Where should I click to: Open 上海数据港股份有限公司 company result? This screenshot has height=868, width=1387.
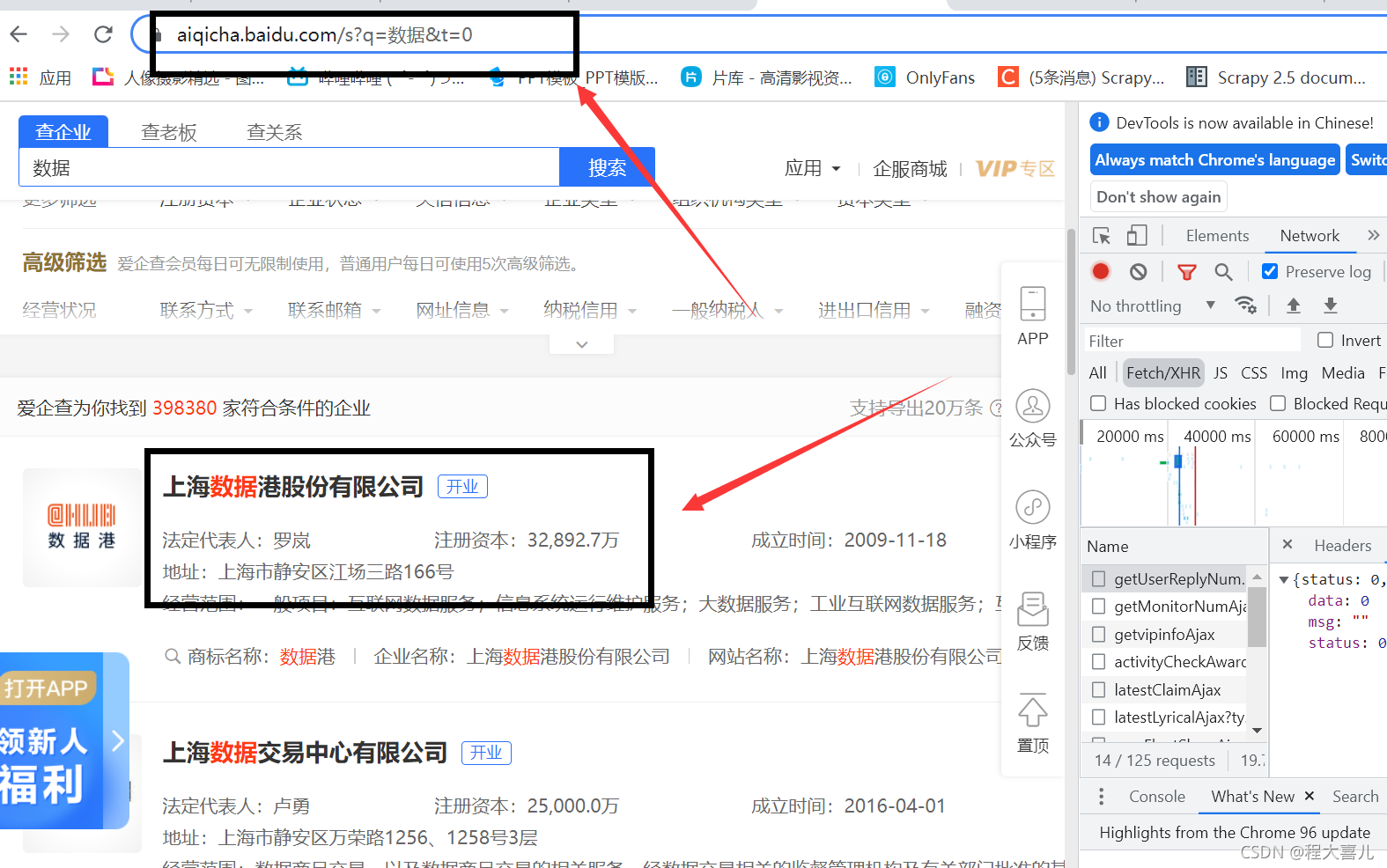(x=293, y=487)
